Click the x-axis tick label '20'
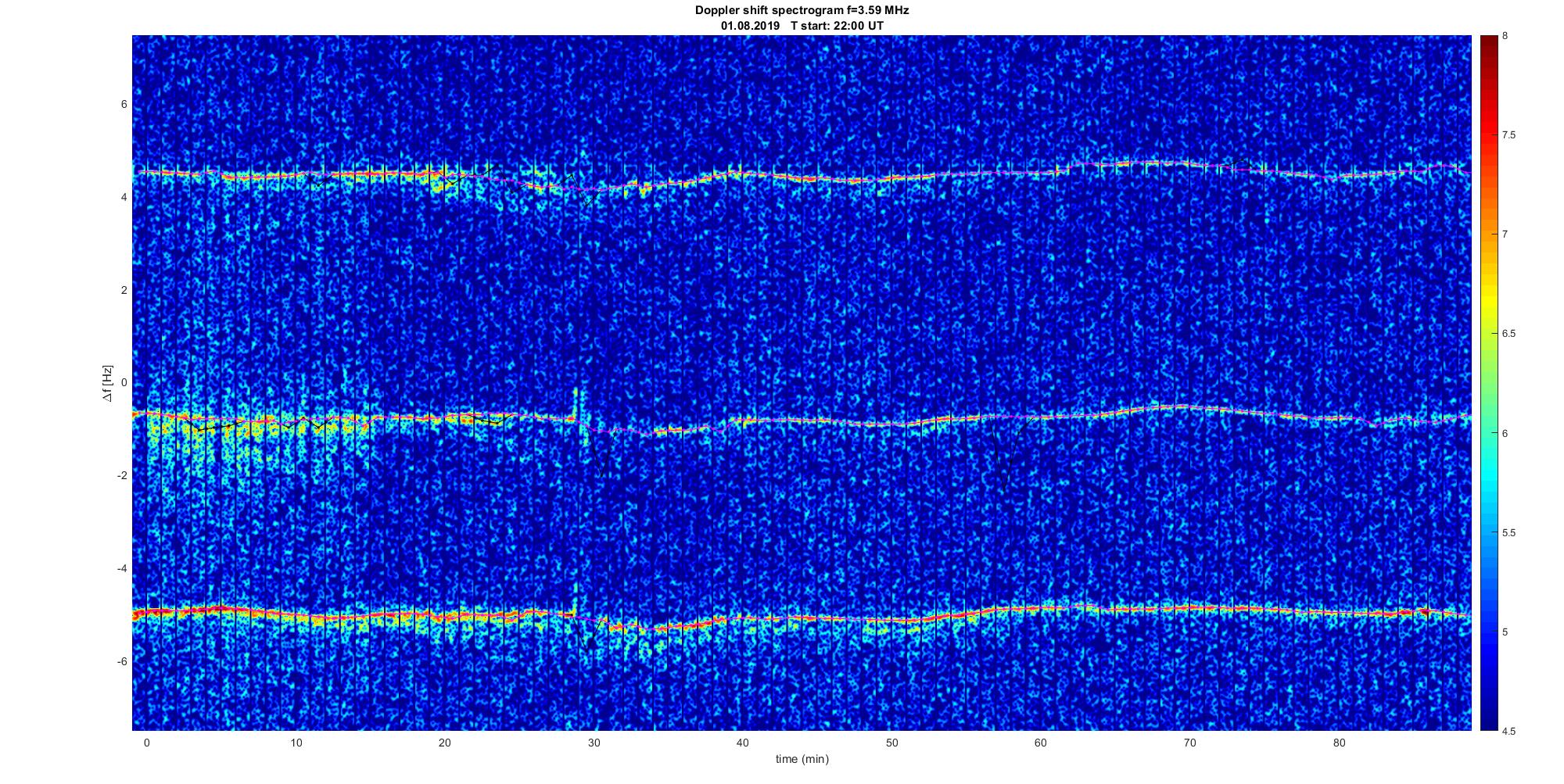Image resolution: width=1564 pixels, height=784 pixels. 444,743
